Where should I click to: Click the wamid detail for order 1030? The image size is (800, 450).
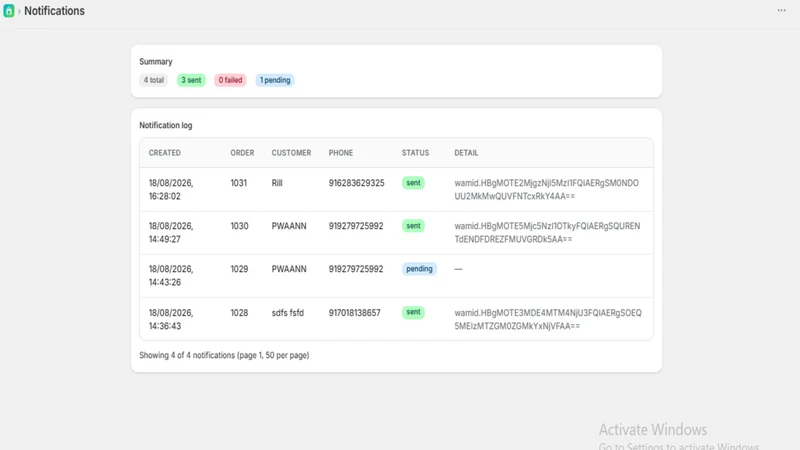point(547,233)
